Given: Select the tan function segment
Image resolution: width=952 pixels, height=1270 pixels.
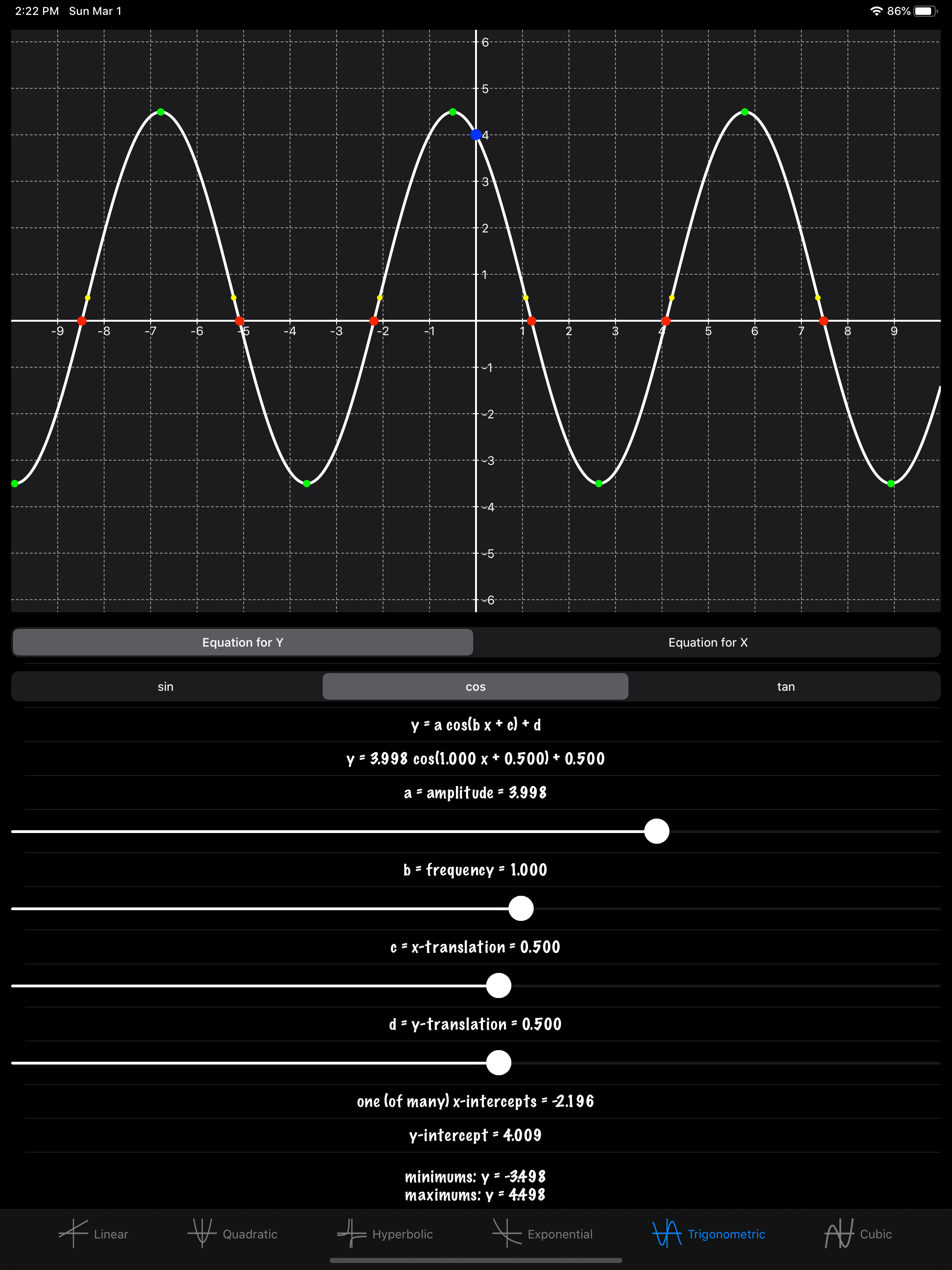Looking at the screenshot, I should click(x=786, y=687).
